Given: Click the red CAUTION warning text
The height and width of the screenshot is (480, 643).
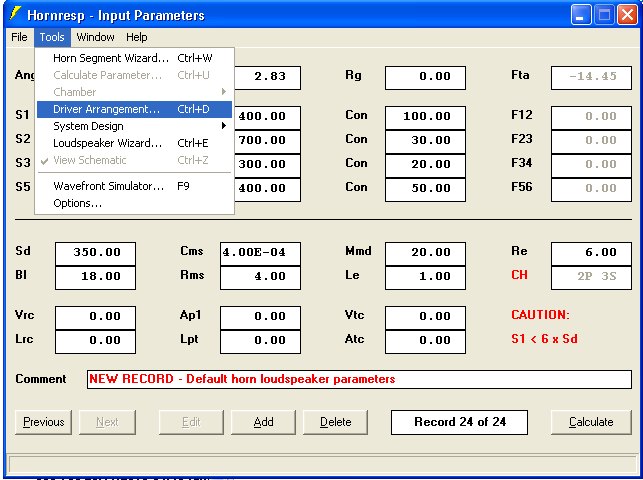Looking at the screenshot, I should click(x=540, y=315).
